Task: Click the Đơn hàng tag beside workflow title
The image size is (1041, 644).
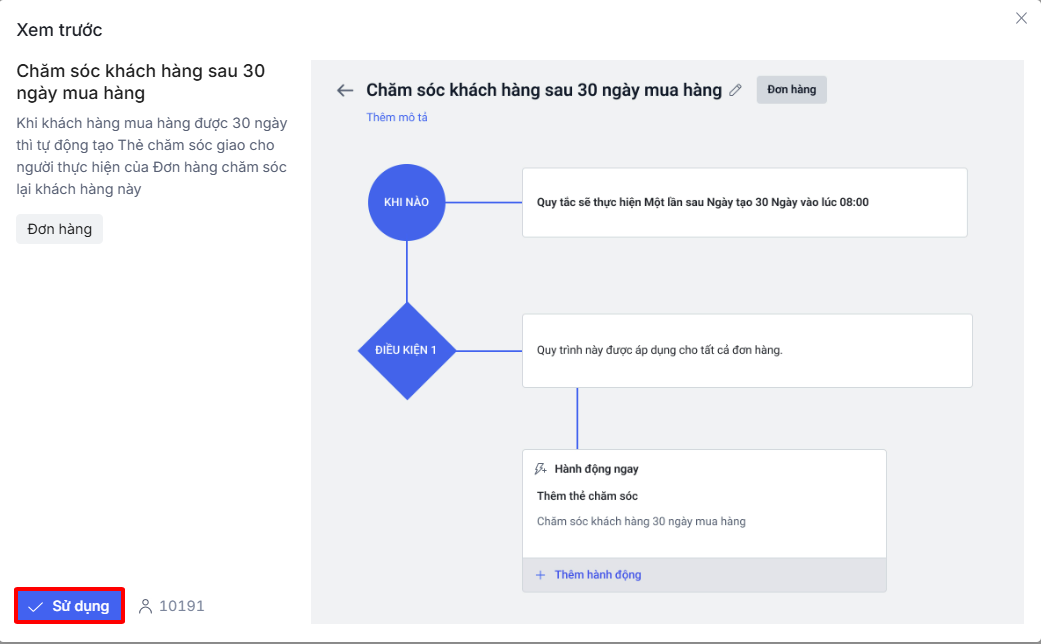Action: [x=791, y=90]
